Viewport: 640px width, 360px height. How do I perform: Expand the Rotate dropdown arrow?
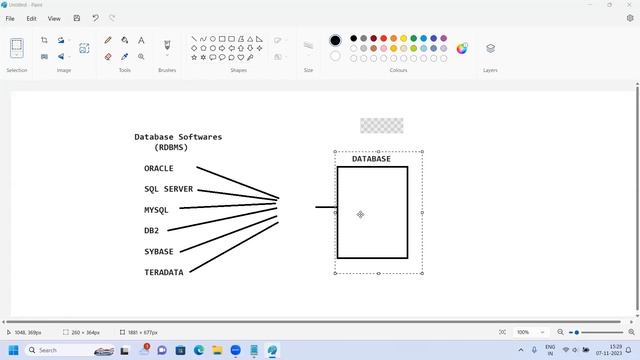(69, 40)
